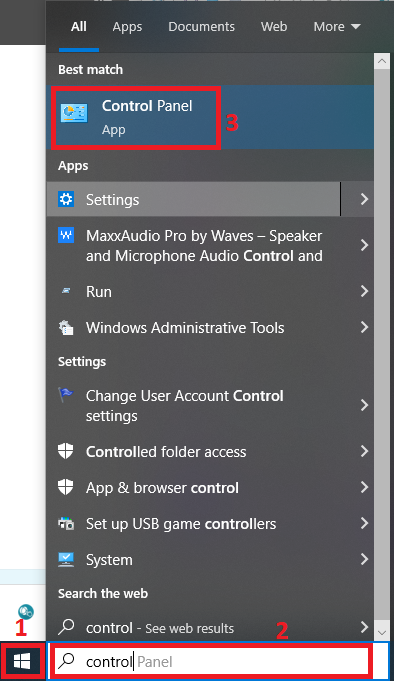Click the User Account Control flag icon
Screen dimensions: 394x681
[66, 395]
